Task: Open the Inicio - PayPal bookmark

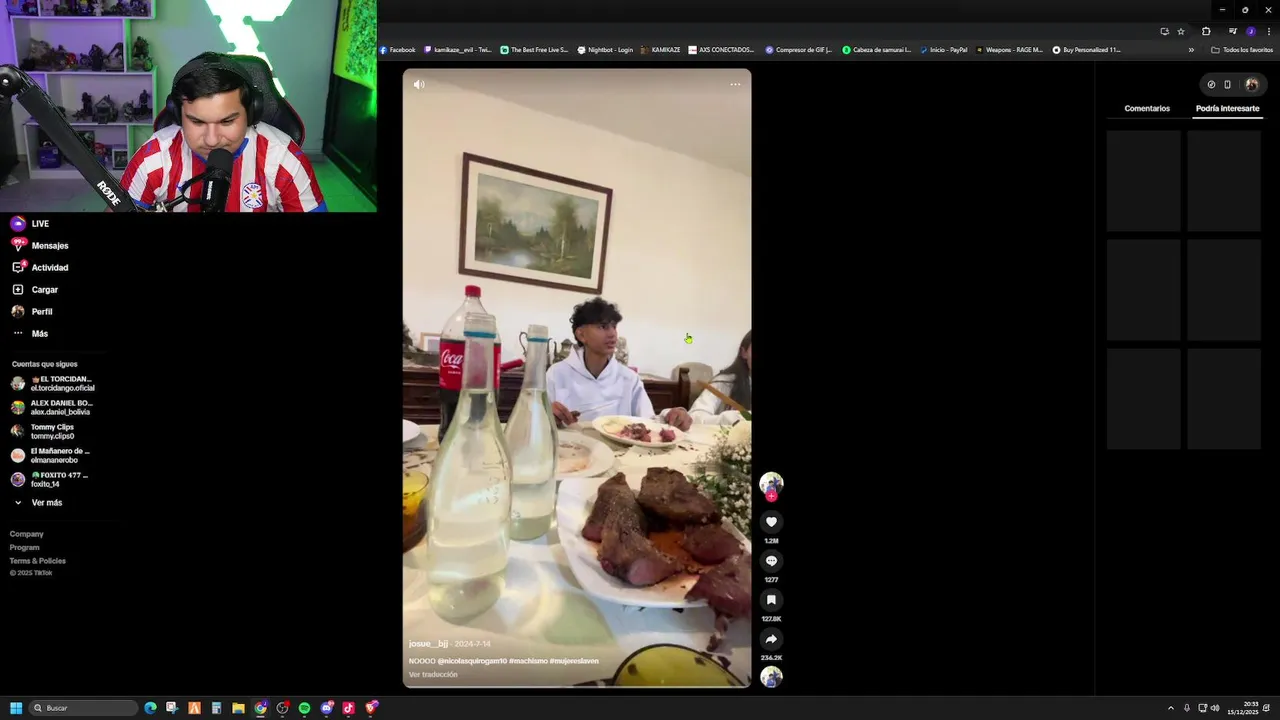Action: (x=943, y=50)
